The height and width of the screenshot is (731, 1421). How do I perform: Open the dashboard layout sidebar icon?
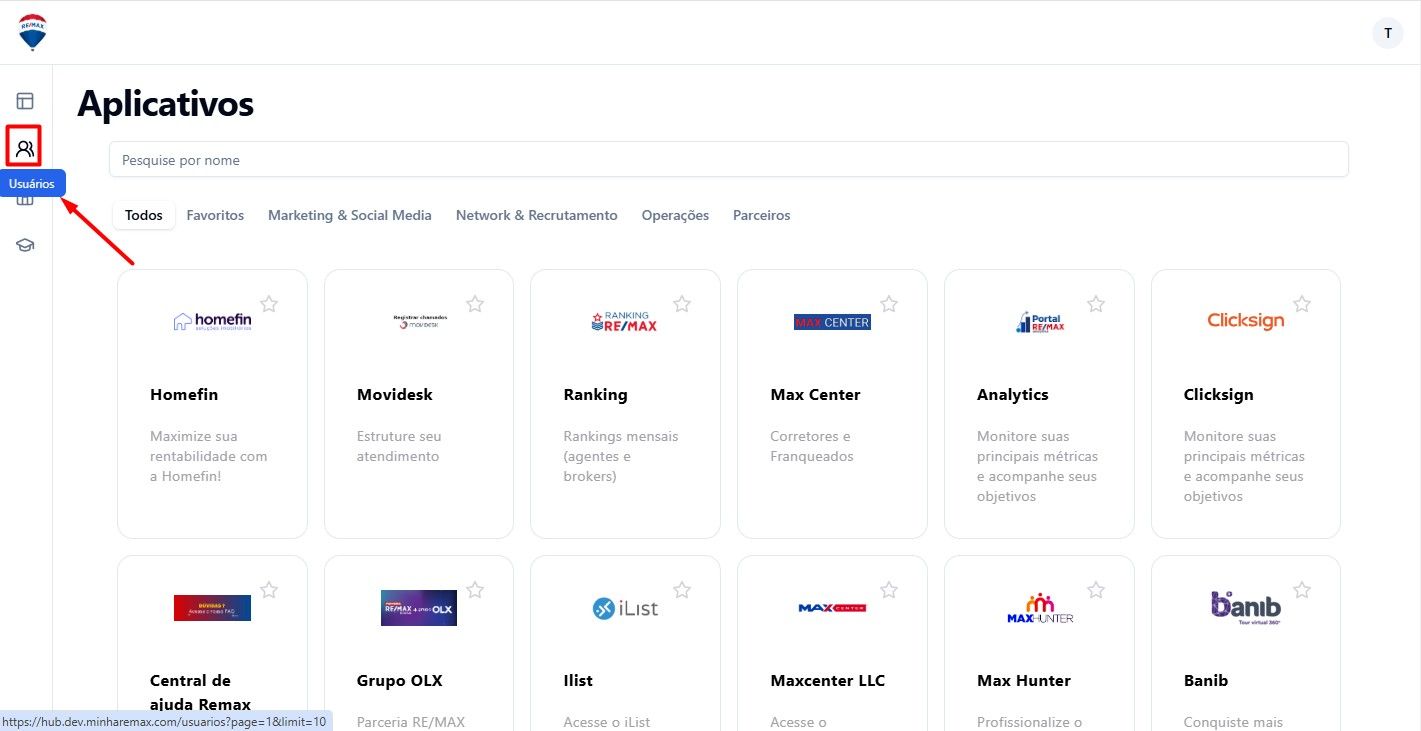coord(25,100)
